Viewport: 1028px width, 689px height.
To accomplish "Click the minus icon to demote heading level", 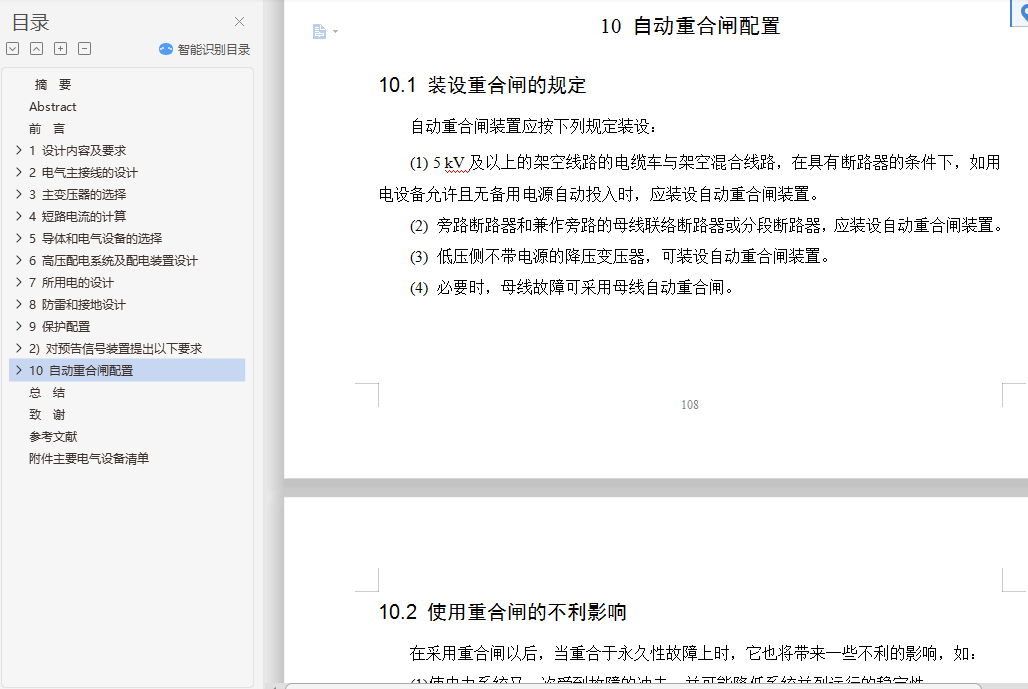I will 85,49.
